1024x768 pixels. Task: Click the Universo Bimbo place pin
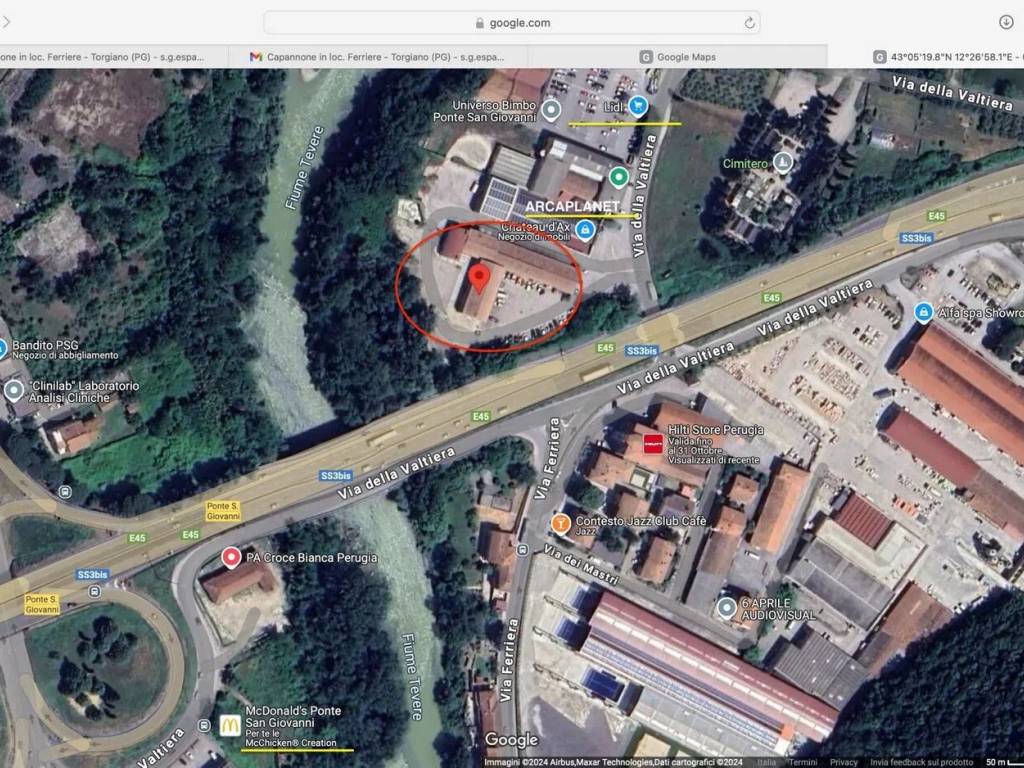551,110
